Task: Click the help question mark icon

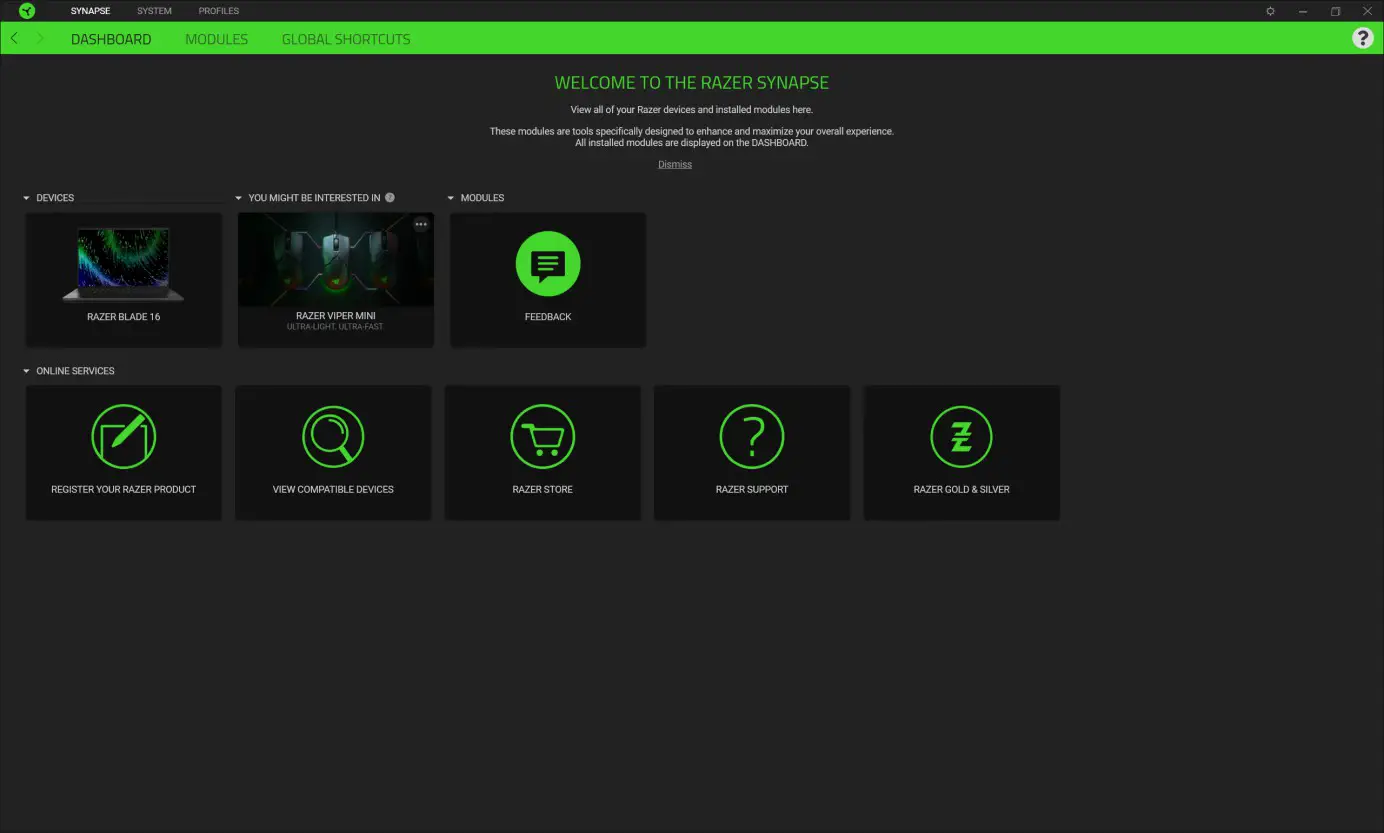Action: [x=1362, y=37]
